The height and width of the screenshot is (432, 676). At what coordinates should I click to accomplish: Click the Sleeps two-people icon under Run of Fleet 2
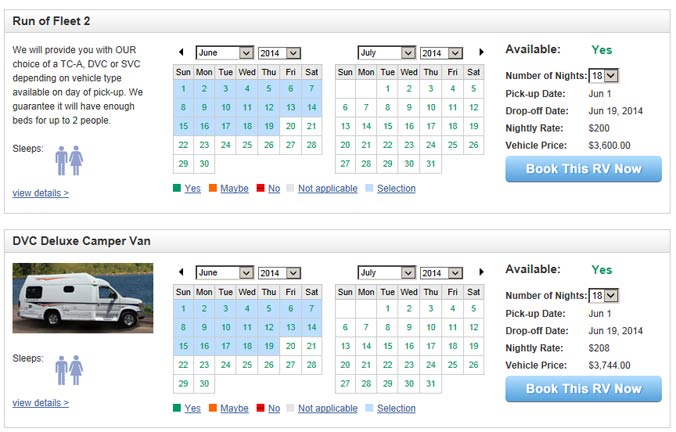pyautogui.click(x=69, y=160)
